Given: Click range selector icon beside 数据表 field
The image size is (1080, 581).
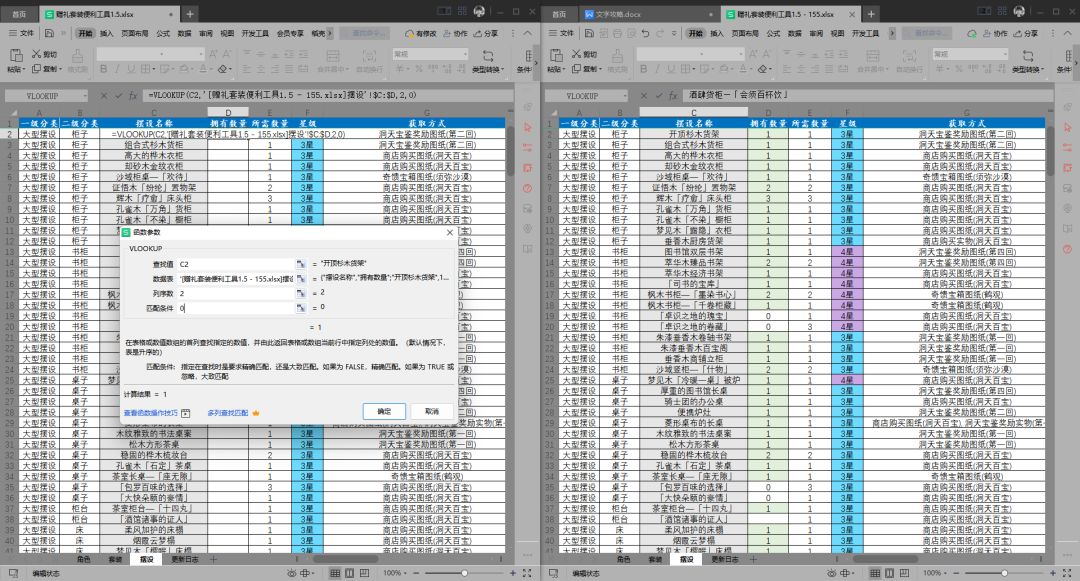Looking at the screenshot, I should (300, 279).
